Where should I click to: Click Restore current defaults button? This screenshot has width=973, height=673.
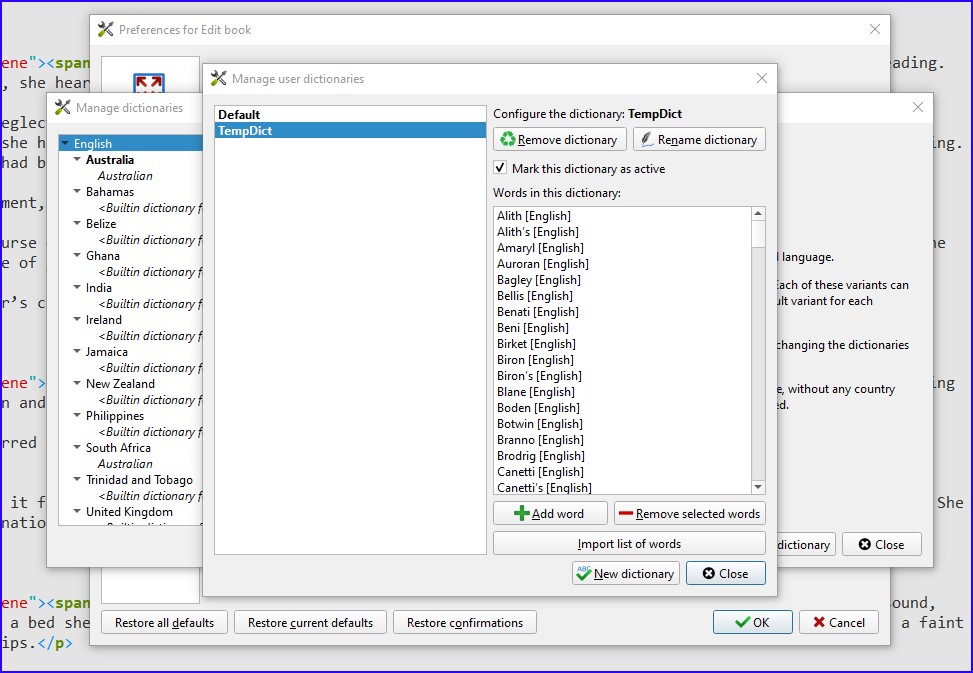[310, 622]
